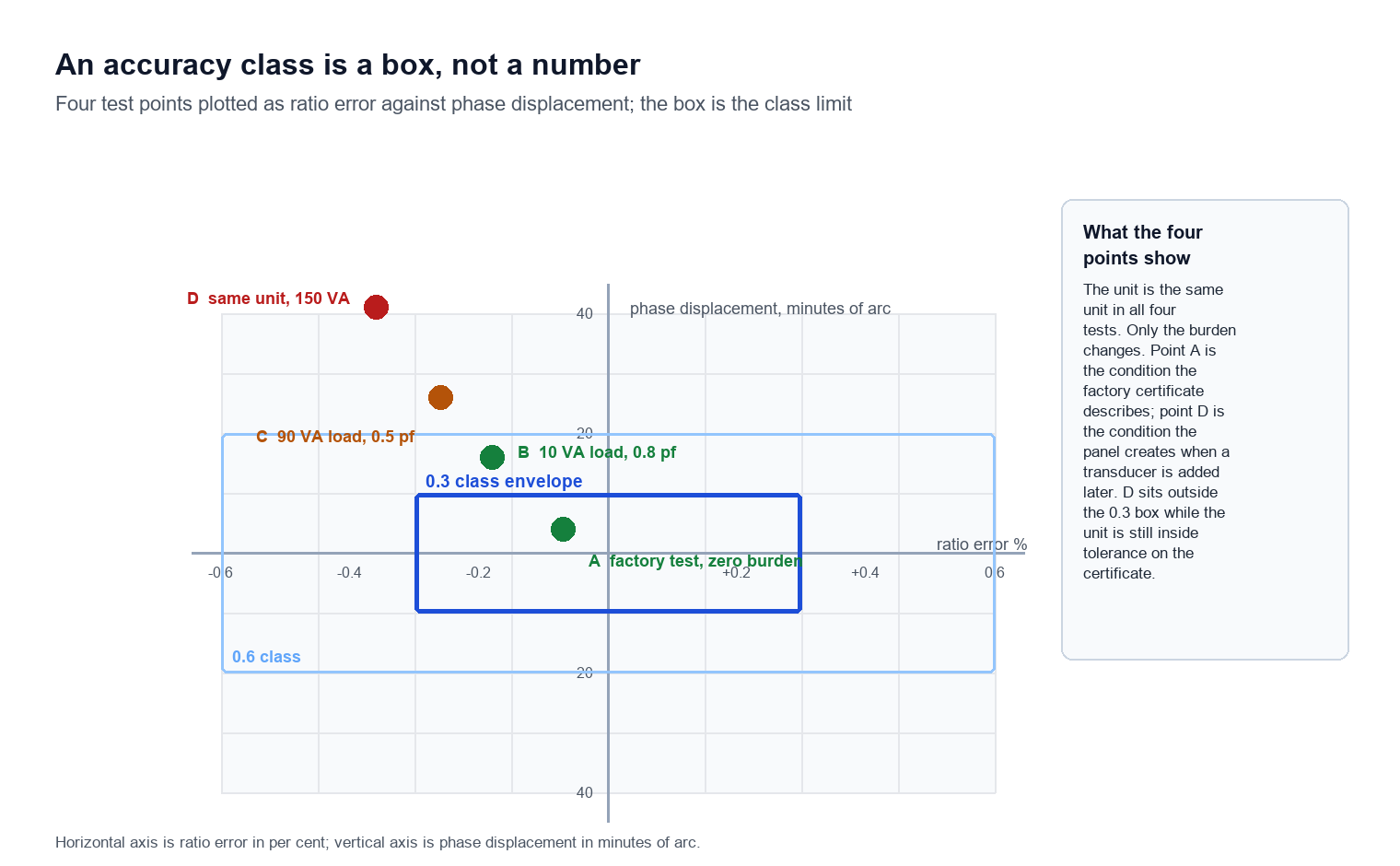Viewport: 1400px width, 866px height.
Task: Click the +0.4 horizontal axis tick
Action: [x=865, y=573]
